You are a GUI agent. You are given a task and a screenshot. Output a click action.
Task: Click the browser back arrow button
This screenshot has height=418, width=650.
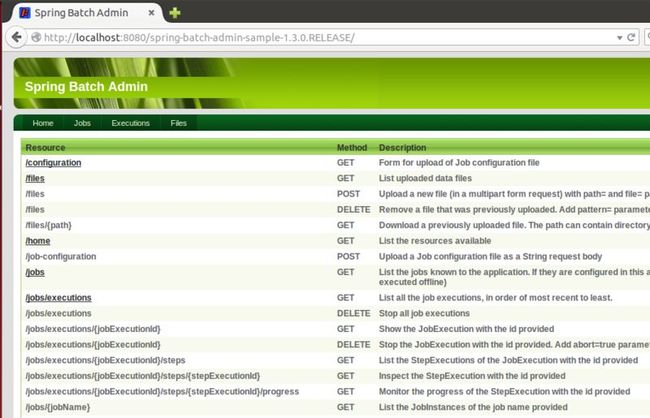(x=17, y=37)
